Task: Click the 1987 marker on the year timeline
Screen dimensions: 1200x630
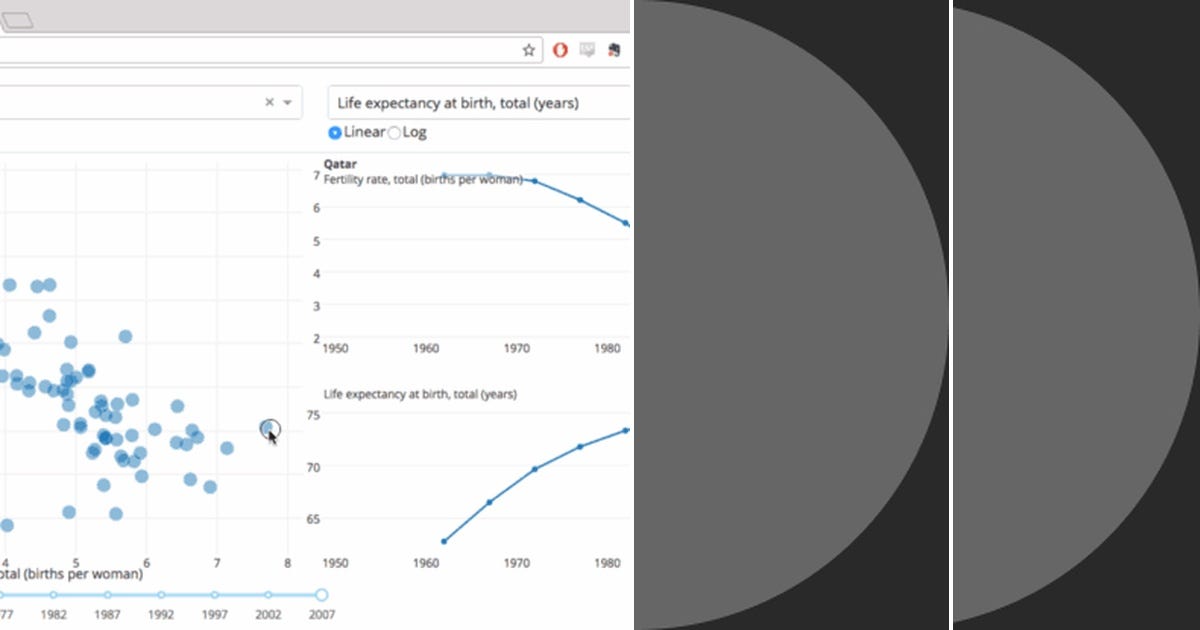Action: [x=107, y=594]
